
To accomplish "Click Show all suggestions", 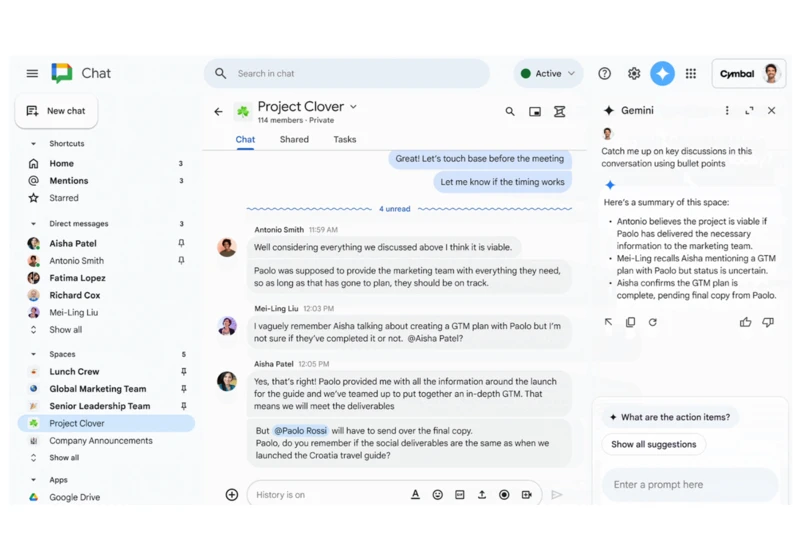I will [x=654, y=444].
